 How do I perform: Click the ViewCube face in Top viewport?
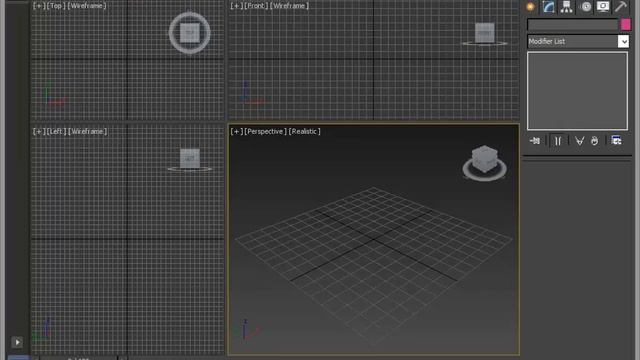click(x=190, y=33)
